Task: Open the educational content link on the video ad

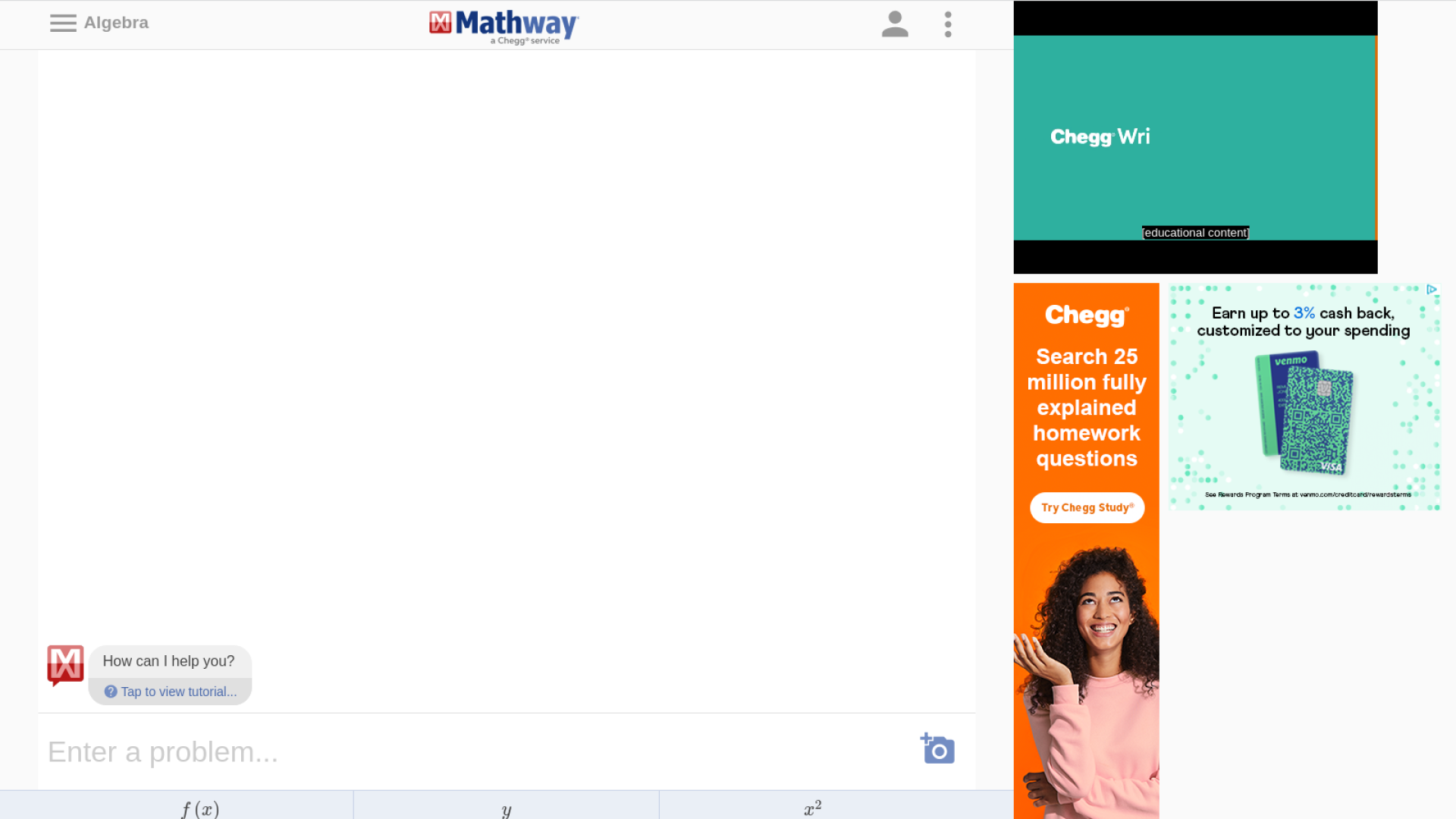Action: click(x=1195, y=233)
